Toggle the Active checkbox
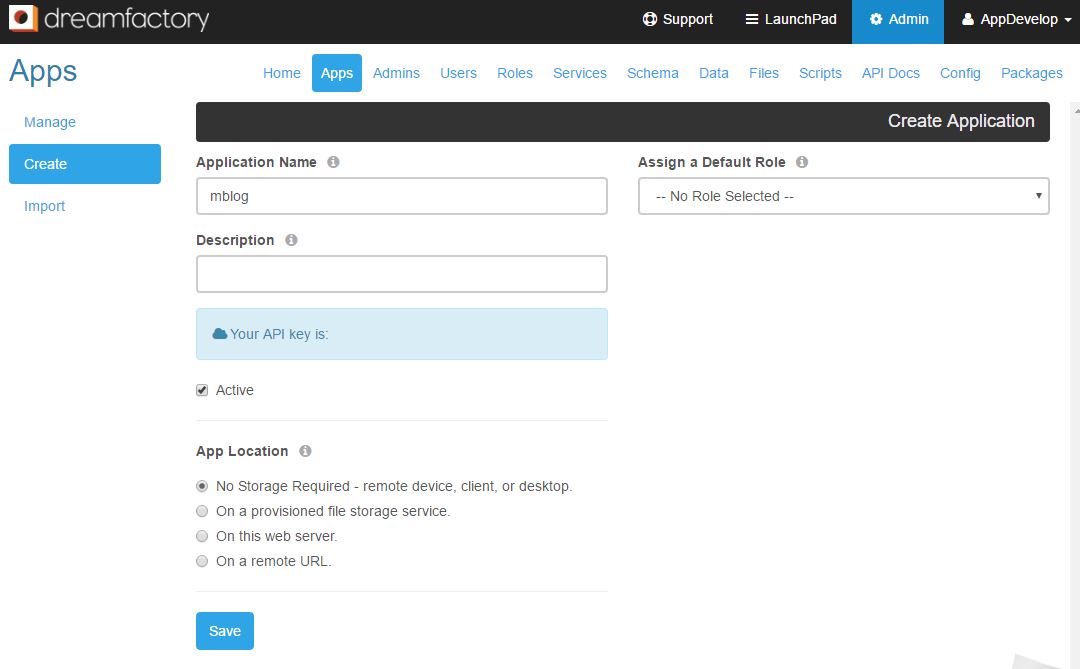The image size is (1080, 669). 202,390
